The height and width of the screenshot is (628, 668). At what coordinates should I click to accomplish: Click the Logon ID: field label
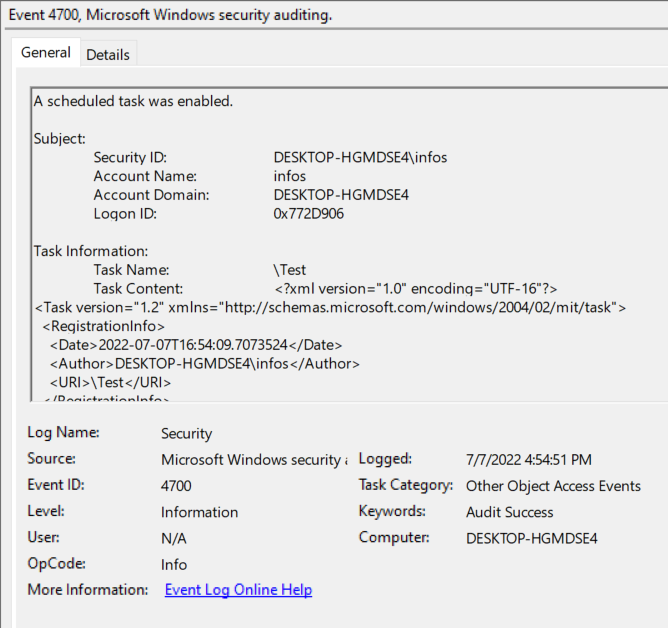(x=125, y=214)
